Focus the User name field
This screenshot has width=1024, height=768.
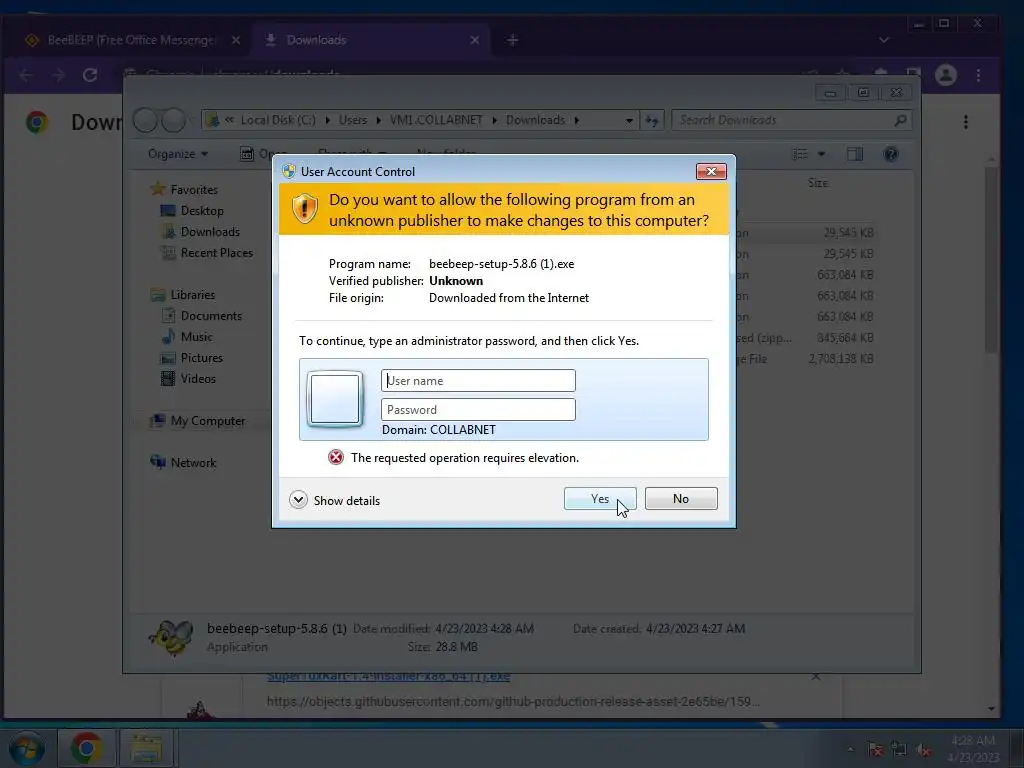(x=478, y=381)
